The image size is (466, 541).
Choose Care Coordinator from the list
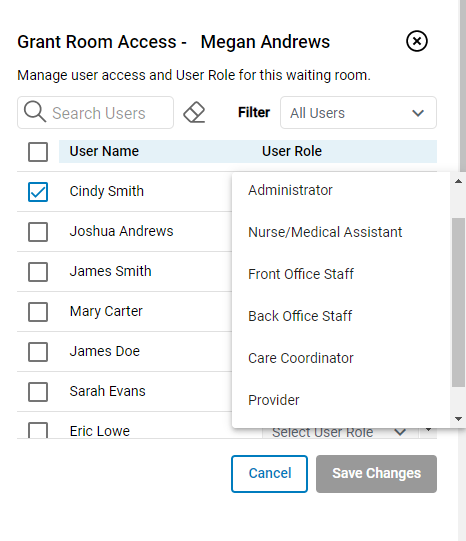tap(300, 358)
